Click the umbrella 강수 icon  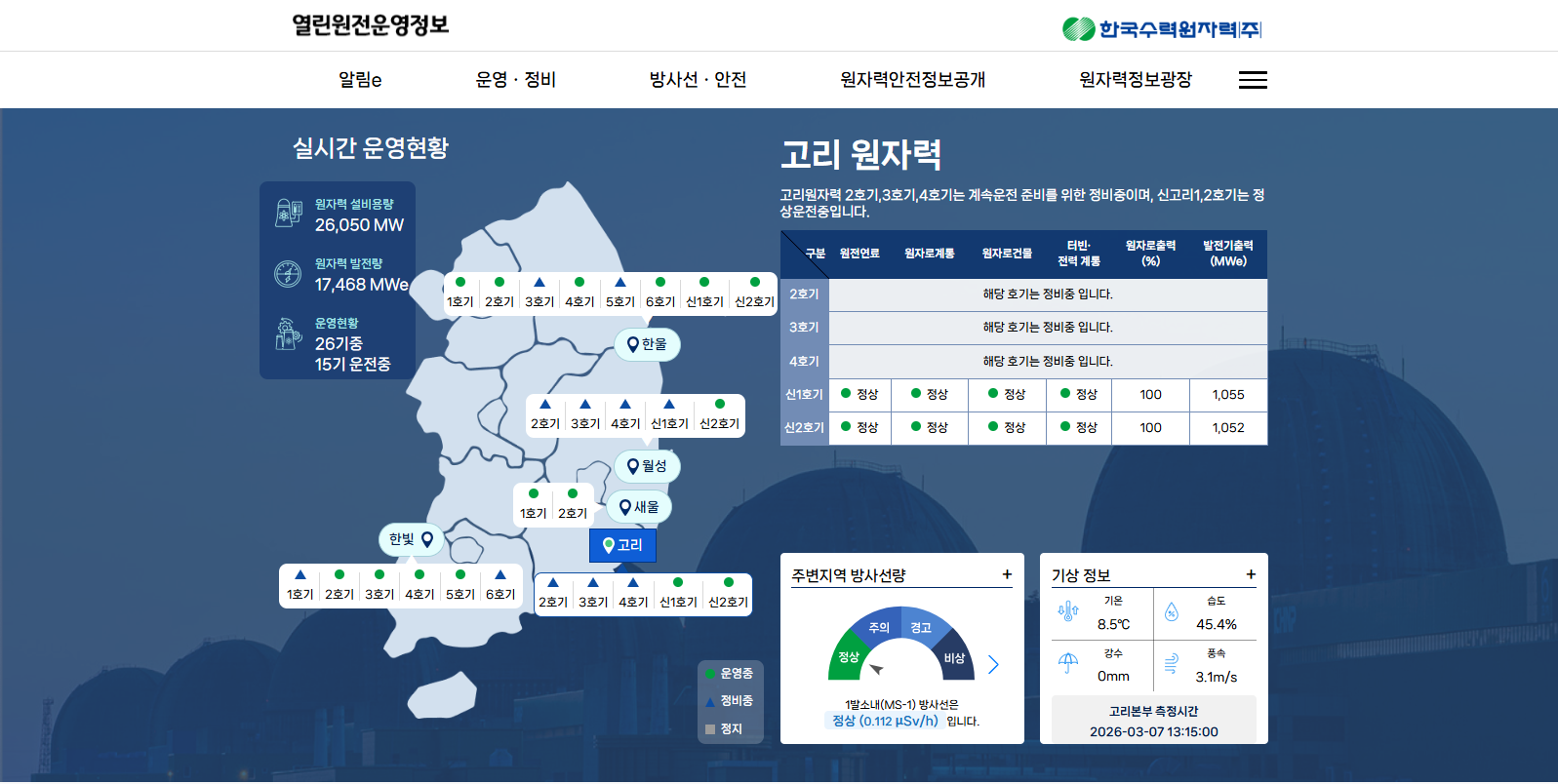pos(1068,663)
